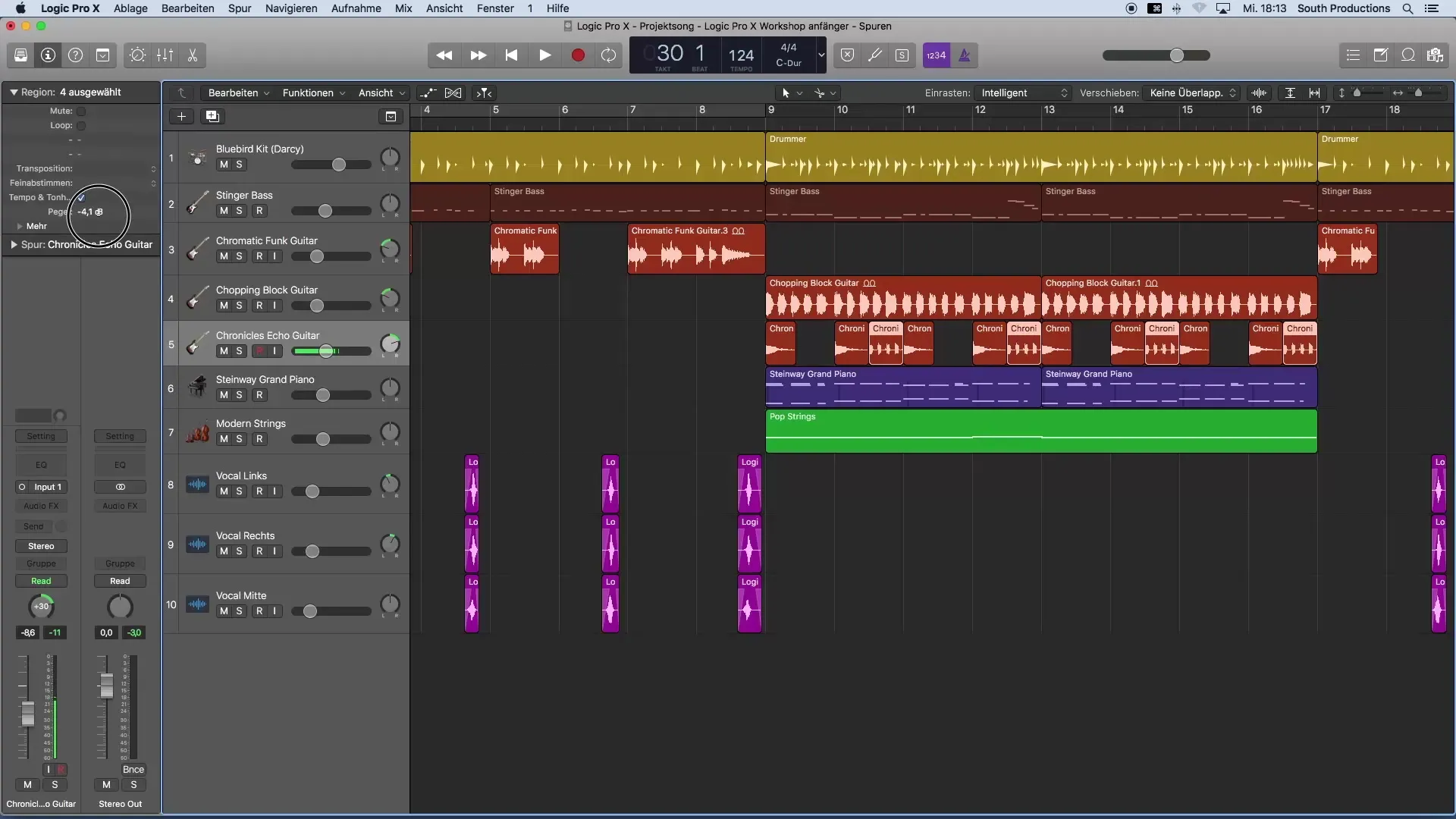This screenshot has height=819, width=1456.
Task: Toggle waveform zoom icon
Action: pyautogui.click(x=1260, y=93)
